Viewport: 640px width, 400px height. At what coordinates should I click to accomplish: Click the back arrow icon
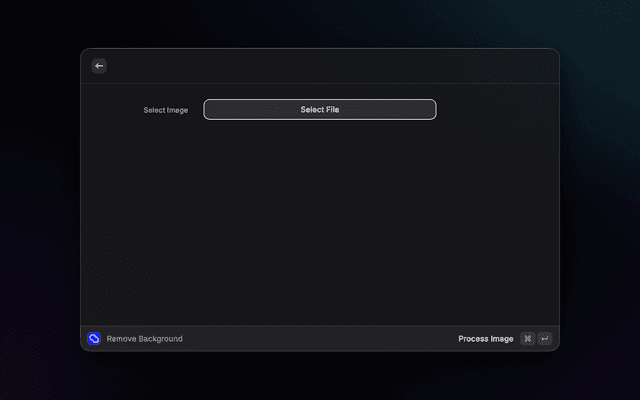[99, 66]
